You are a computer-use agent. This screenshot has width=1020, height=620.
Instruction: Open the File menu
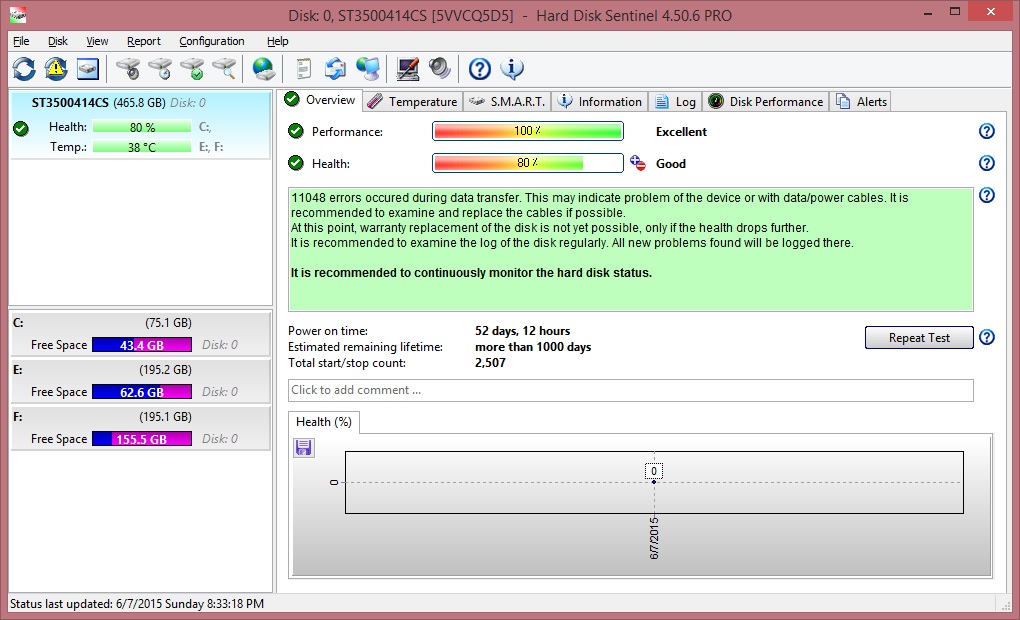pyautogui.click(x=21, y=41)
